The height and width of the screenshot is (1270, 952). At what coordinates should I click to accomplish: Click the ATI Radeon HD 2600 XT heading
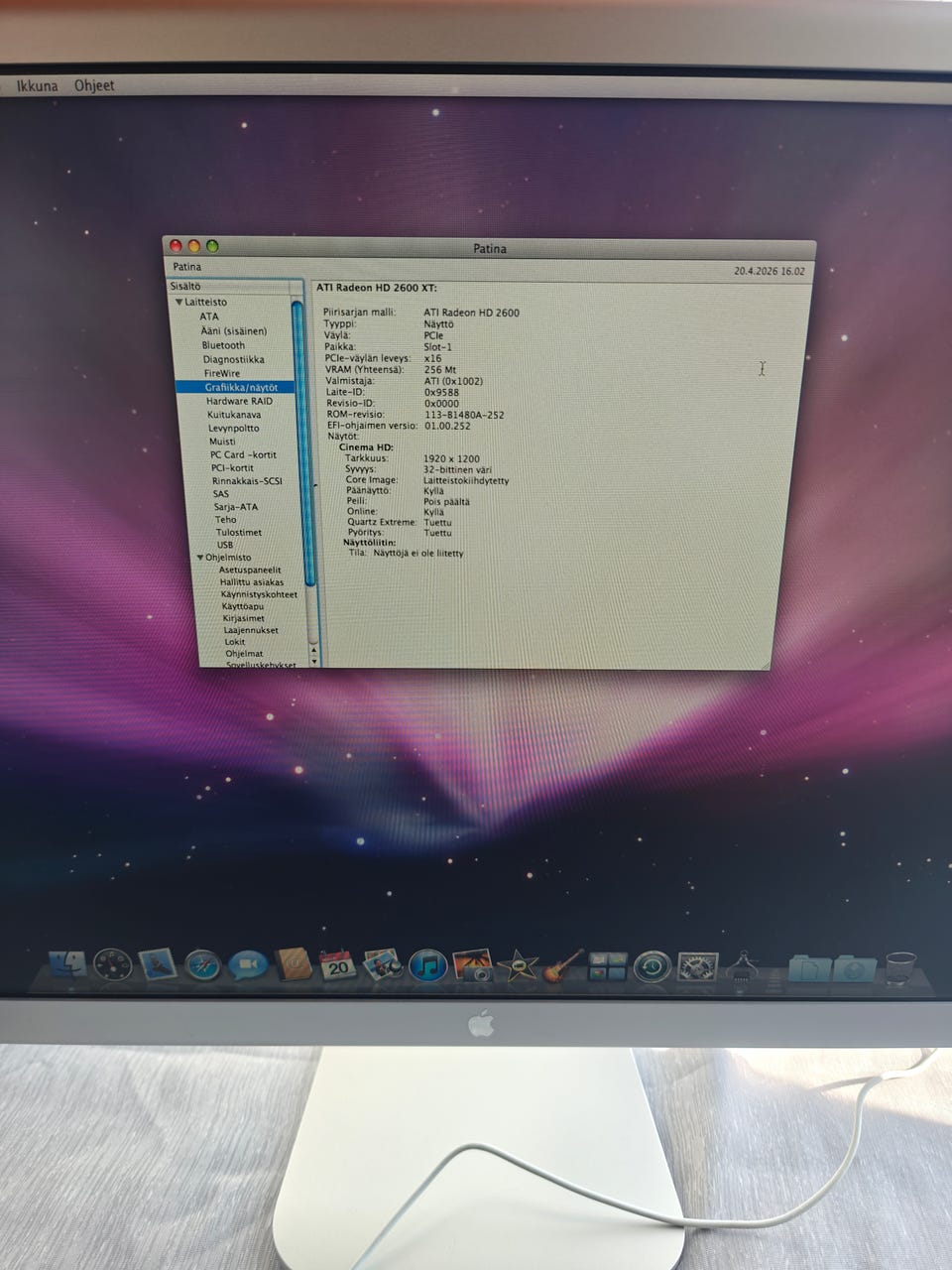pyautogui.click(x=376, y=288)
